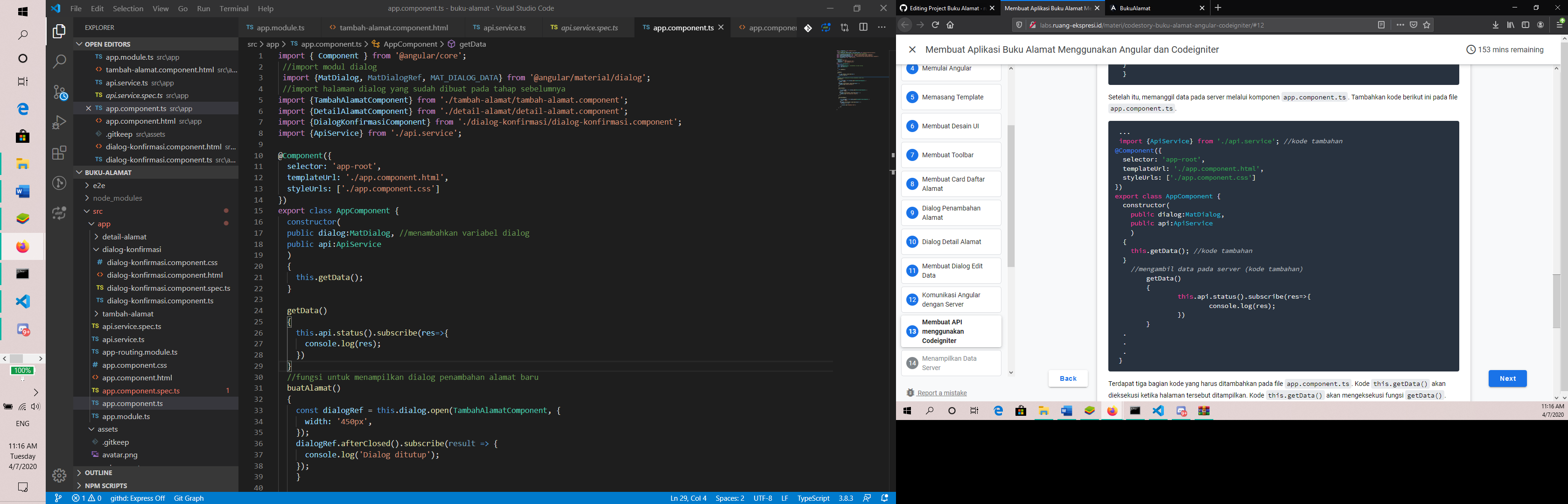Open Firefox downloads panel
The image size is (1568, 504).
(x=1496, y=25)
